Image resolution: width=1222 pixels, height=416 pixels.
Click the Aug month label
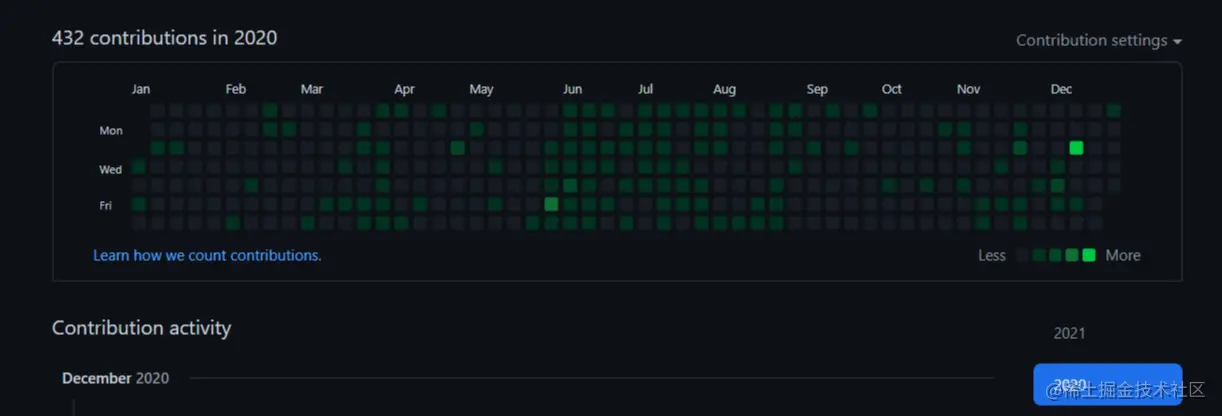[x=724, y=89]
